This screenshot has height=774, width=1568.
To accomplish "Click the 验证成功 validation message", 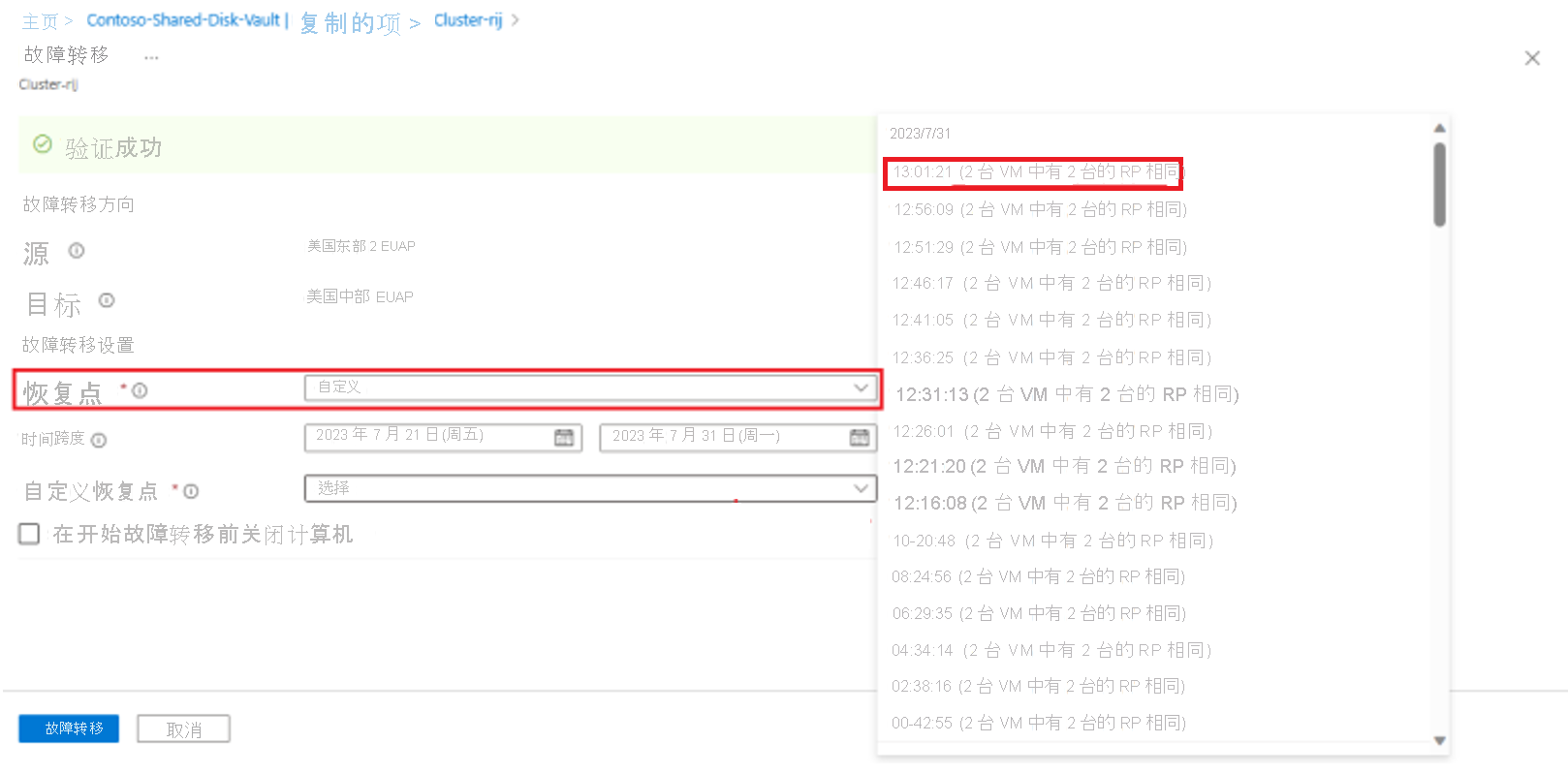I will pos(113,147).
